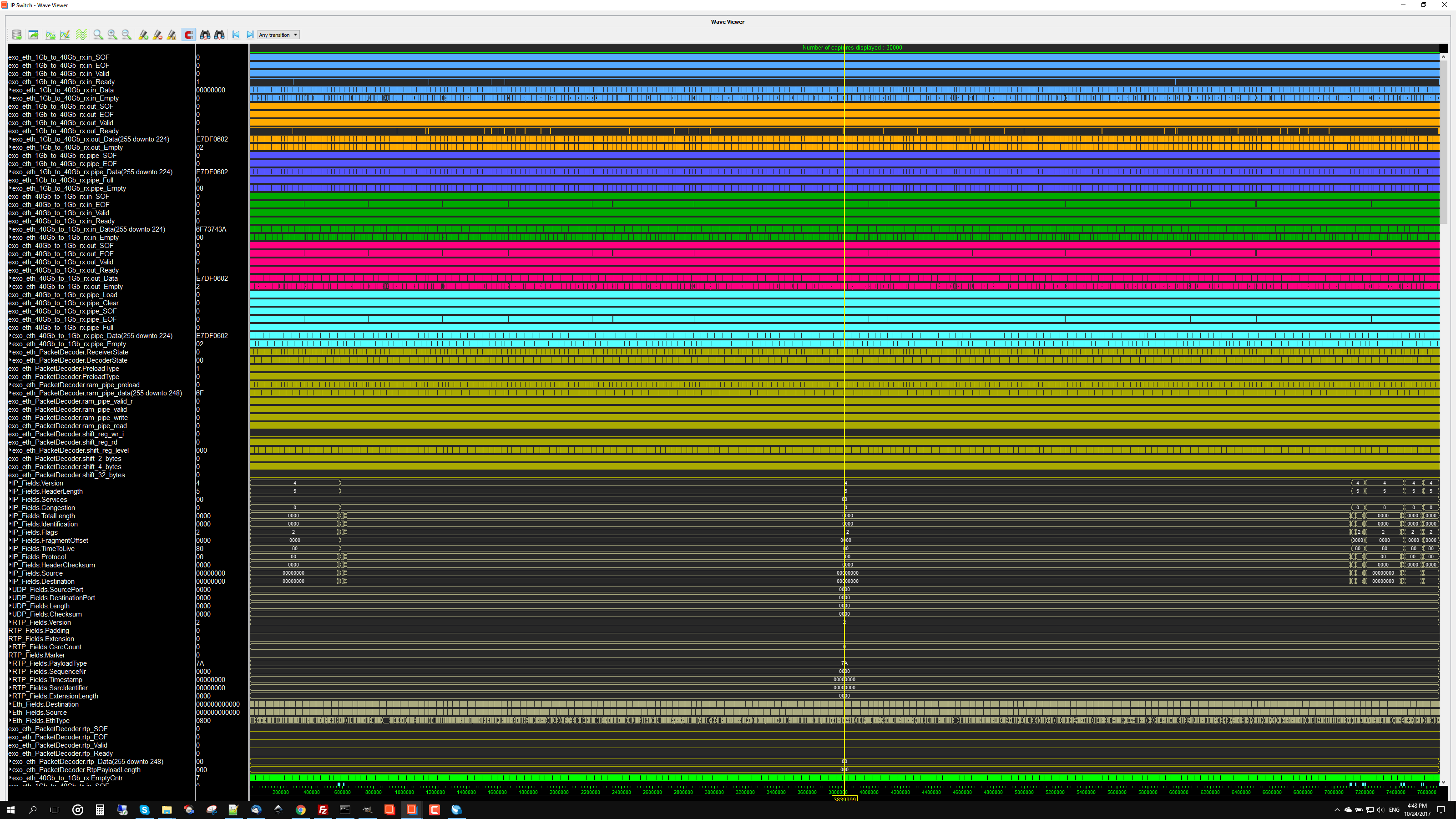Viewport: 1456px width, 819px height.
Task: Open Chrome from the Windows taskbar
Action: [x=300, y=810]
